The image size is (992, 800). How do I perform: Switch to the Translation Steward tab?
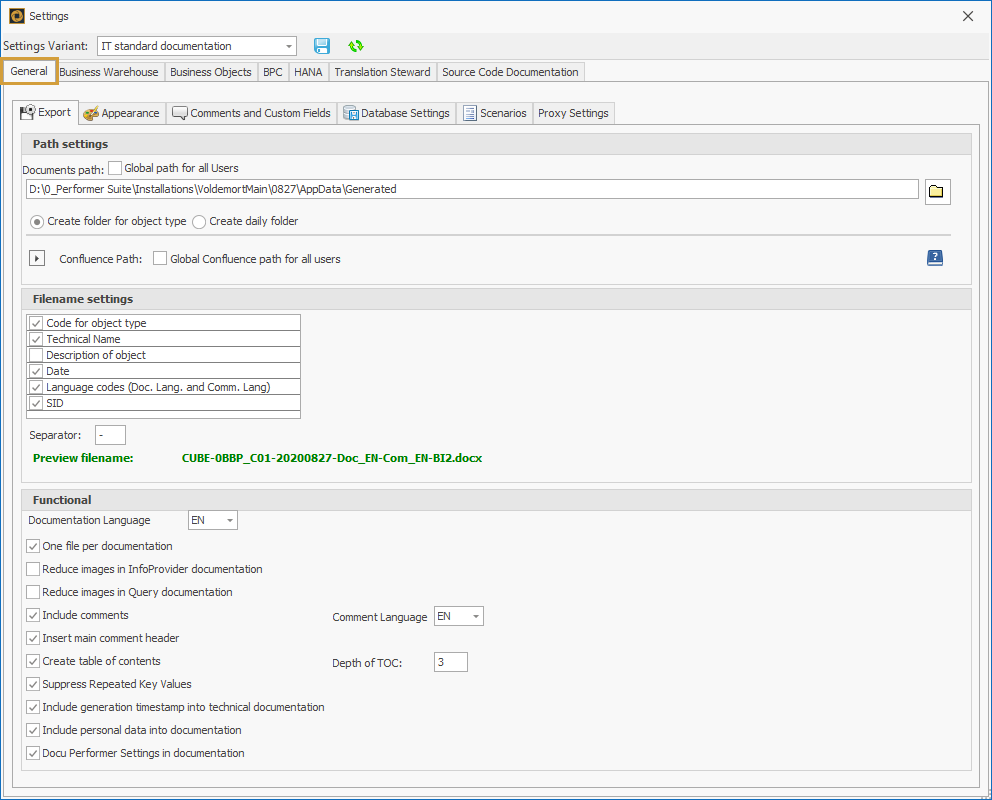click(382, 72)
